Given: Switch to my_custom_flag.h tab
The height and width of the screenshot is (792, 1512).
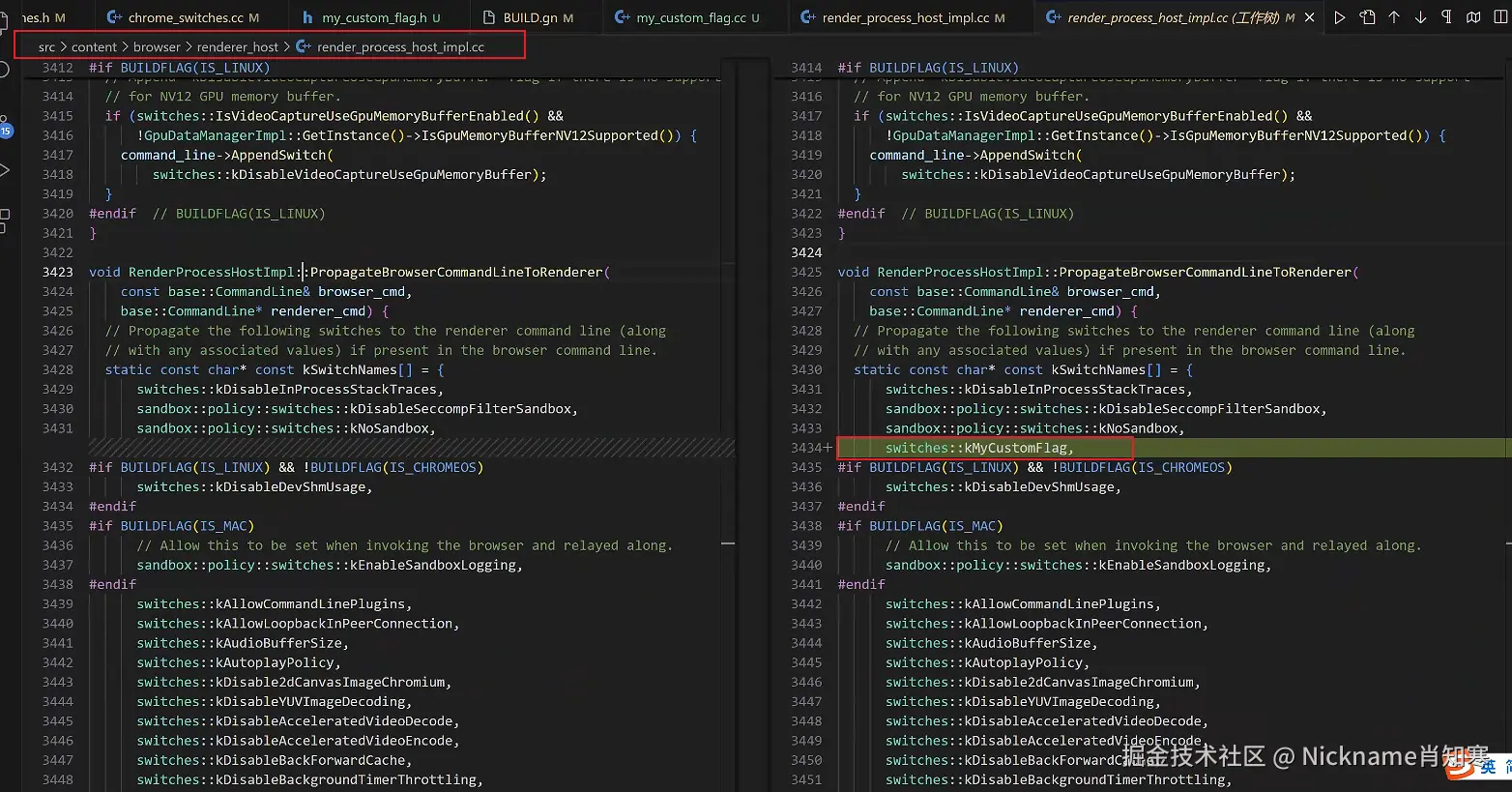Looking at the screenshot, I should tap(371, 17).
